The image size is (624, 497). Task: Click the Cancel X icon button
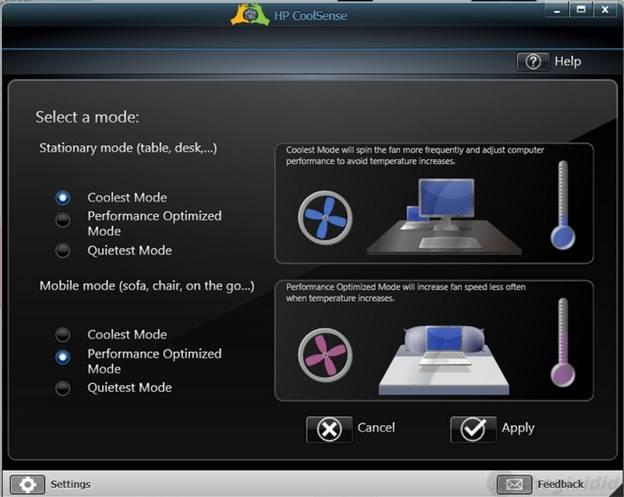coord(329,429)
